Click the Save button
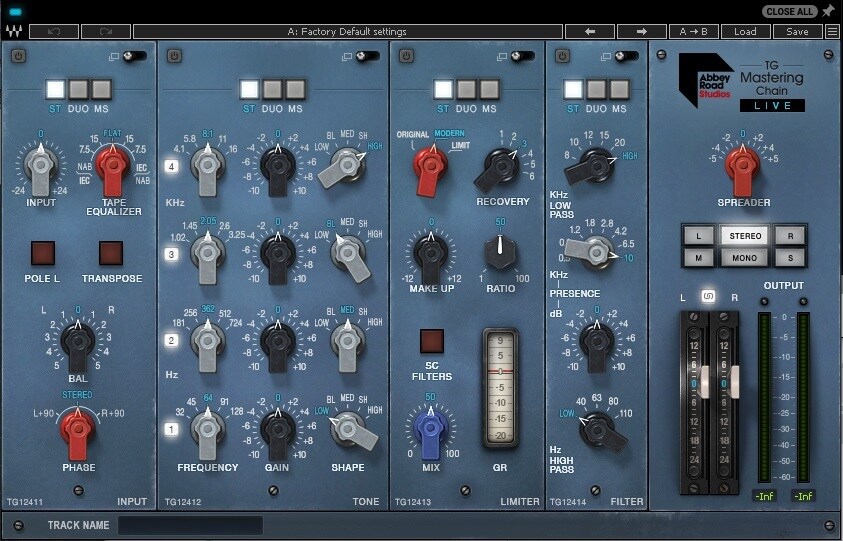843x541 pixels. click(x=797, y=31)
